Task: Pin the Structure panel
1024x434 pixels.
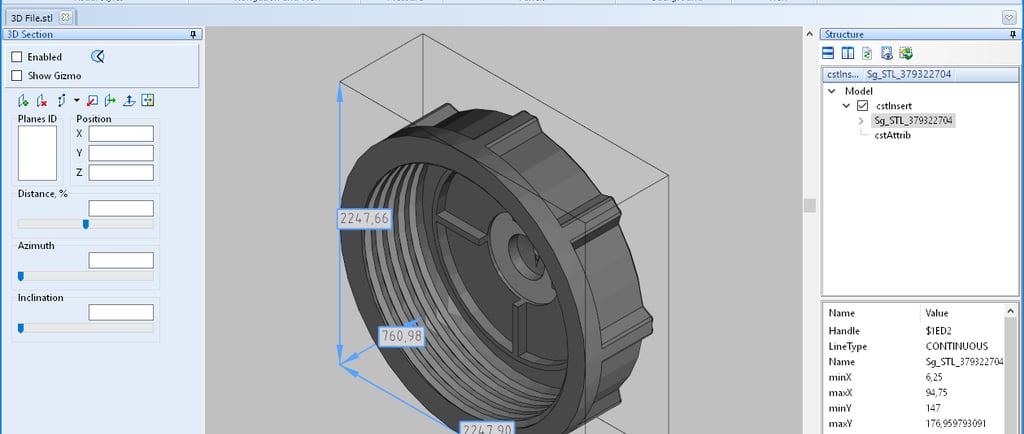Action: click(x=1013, y=35)
